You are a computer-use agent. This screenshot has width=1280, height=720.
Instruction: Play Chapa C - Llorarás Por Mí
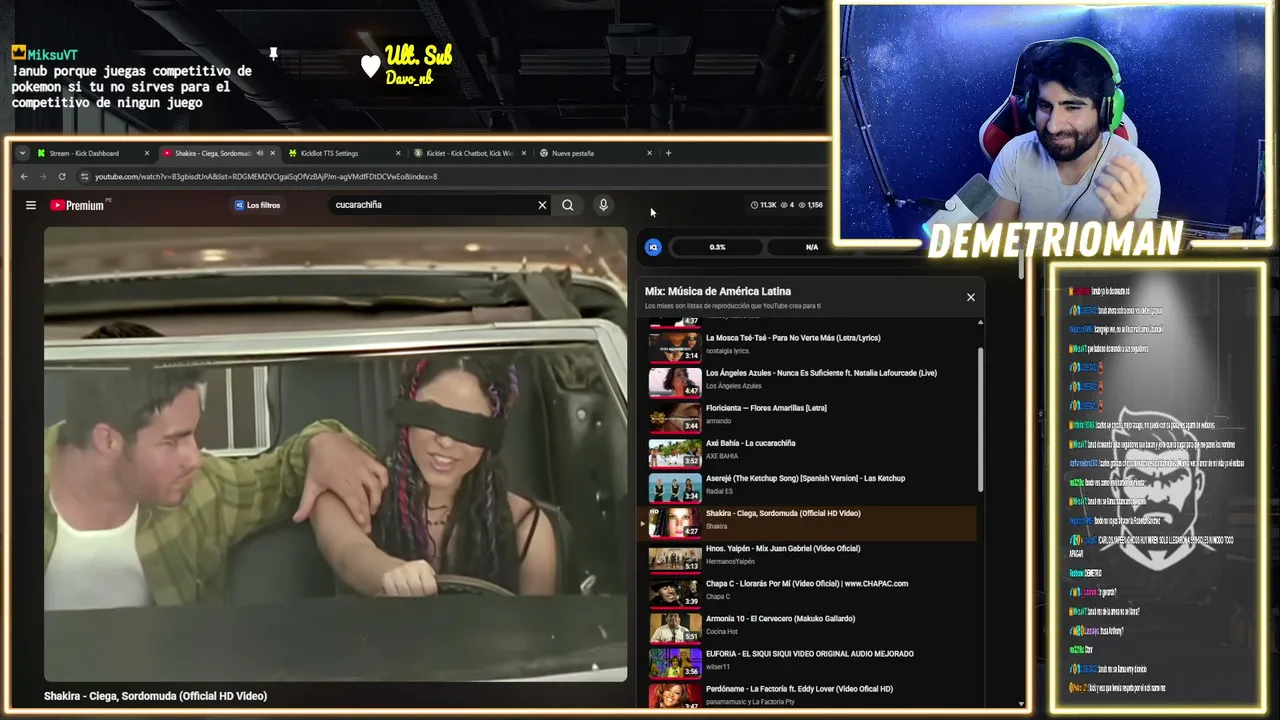click(807, 583)
